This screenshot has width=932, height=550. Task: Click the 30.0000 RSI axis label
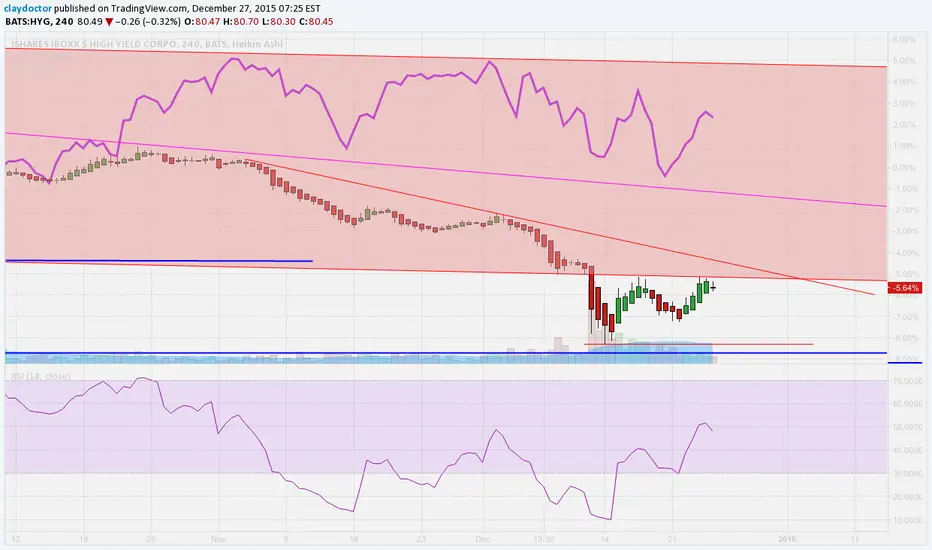906,473
